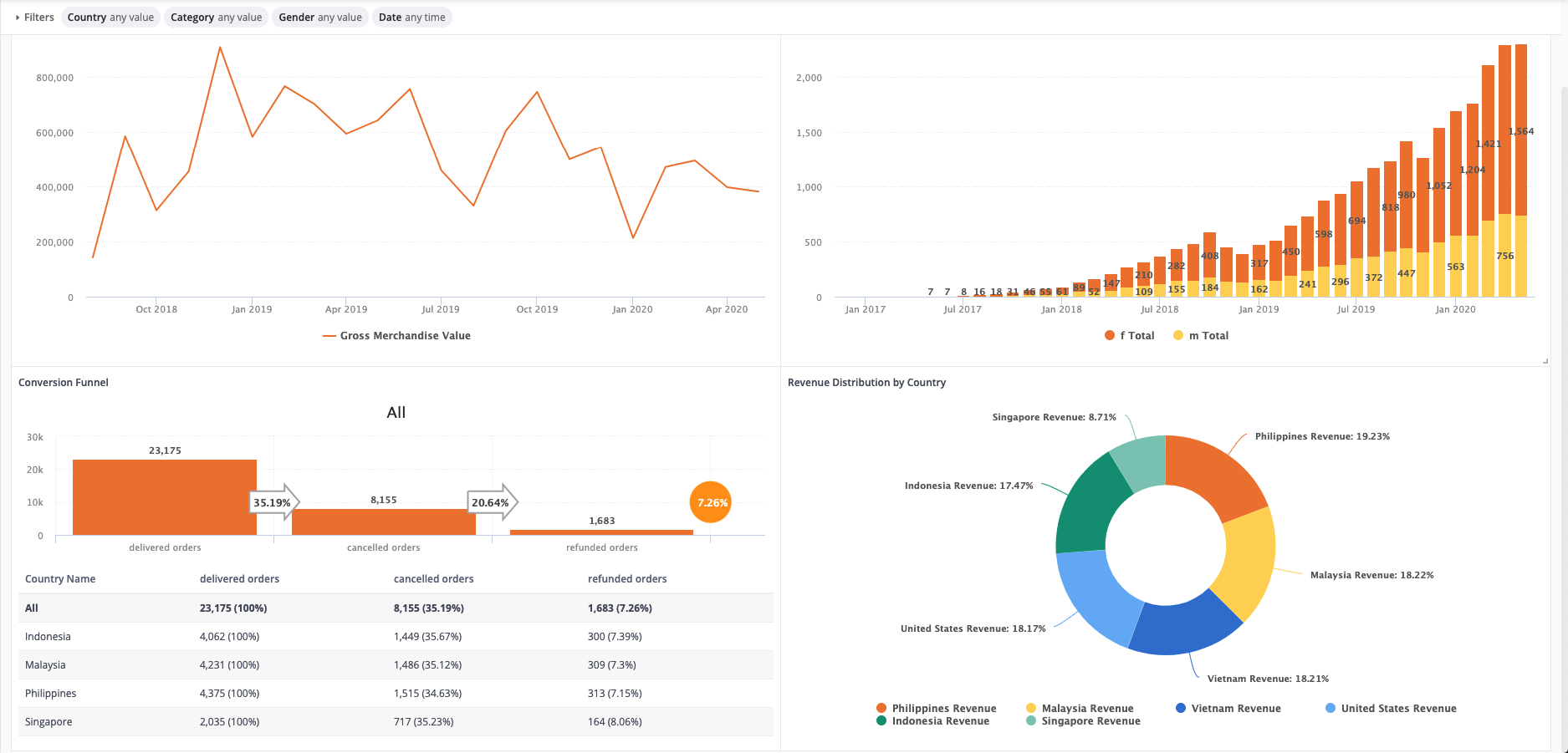Expand the Filters disclosure triangle

point(18,18)
